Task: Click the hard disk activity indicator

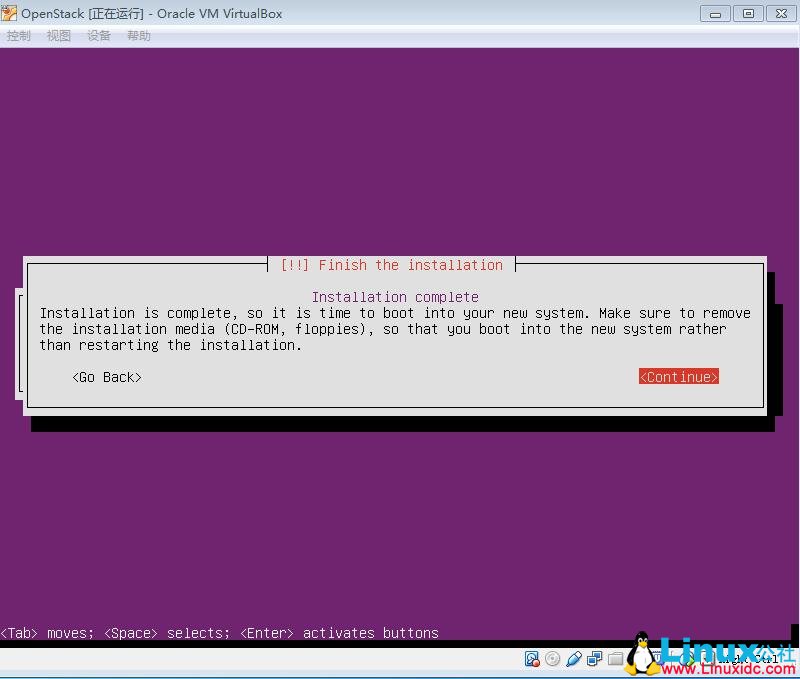Action: [x=534, y=658]
